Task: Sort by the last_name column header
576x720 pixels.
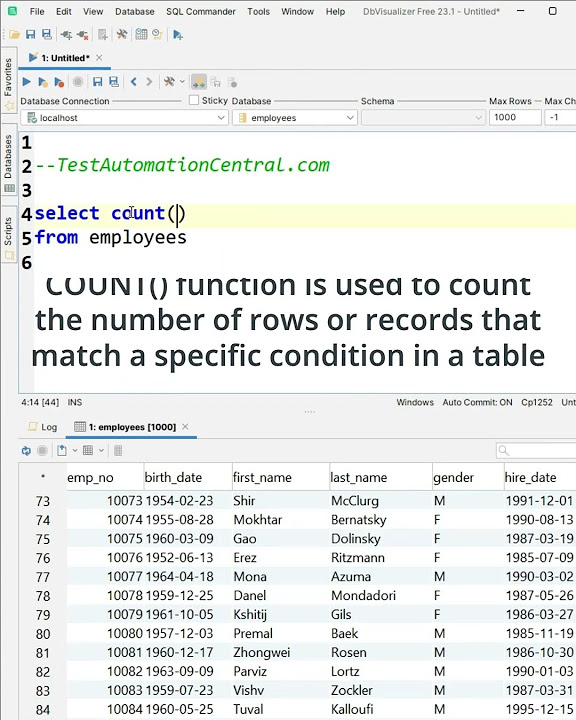Action: pyautogui.click(x=381, y=478)
